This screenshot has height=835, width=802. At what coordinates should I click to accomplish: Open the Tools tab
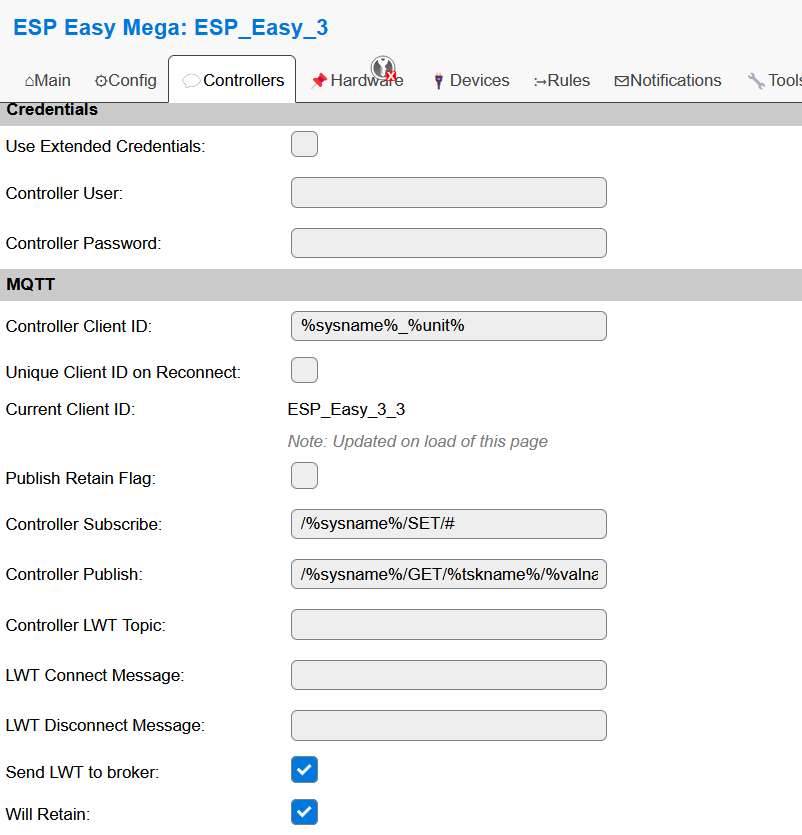pyautogui.click(x=774, y=80)
